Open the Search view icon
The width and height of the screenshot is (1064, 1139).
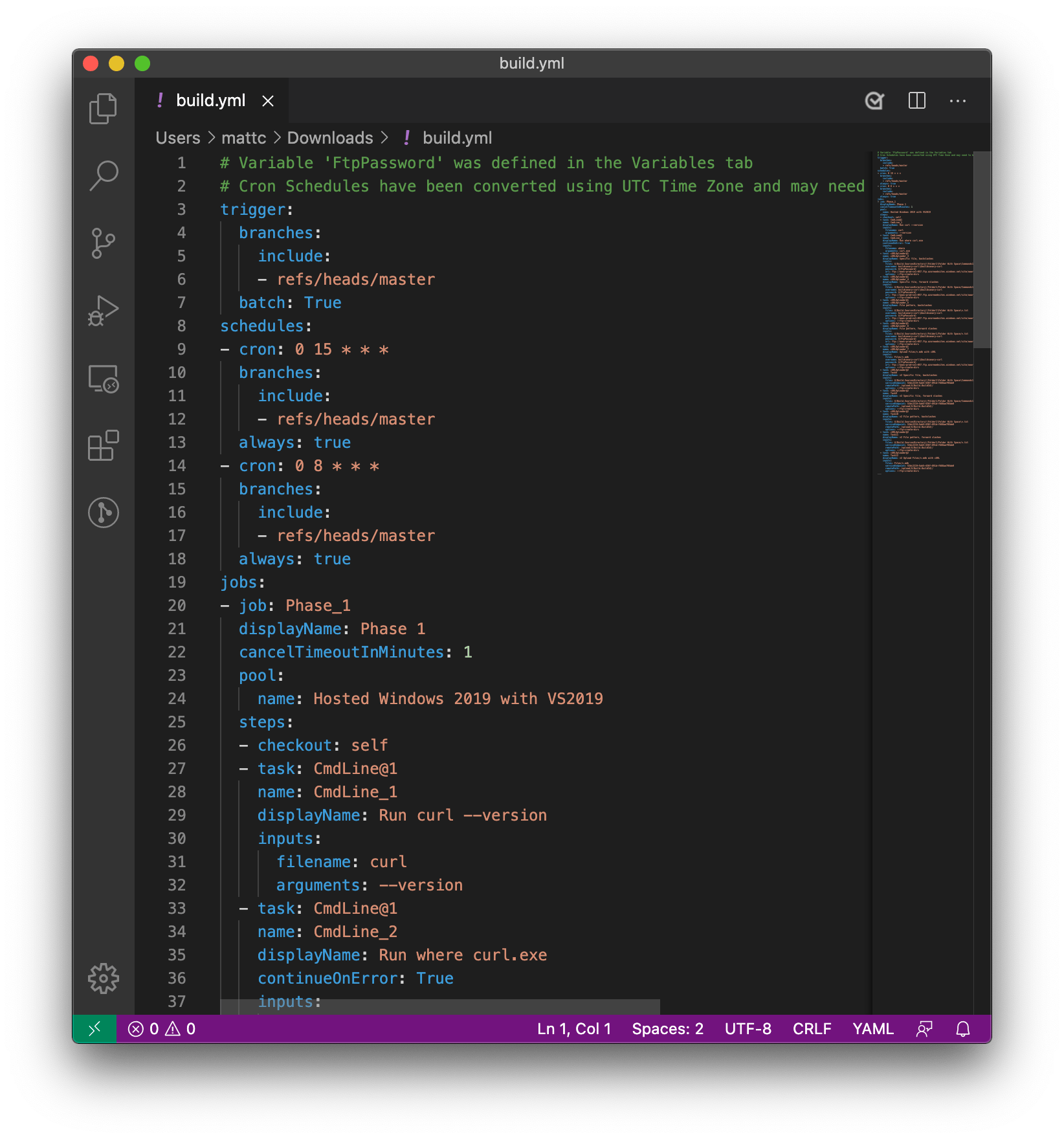103,175
